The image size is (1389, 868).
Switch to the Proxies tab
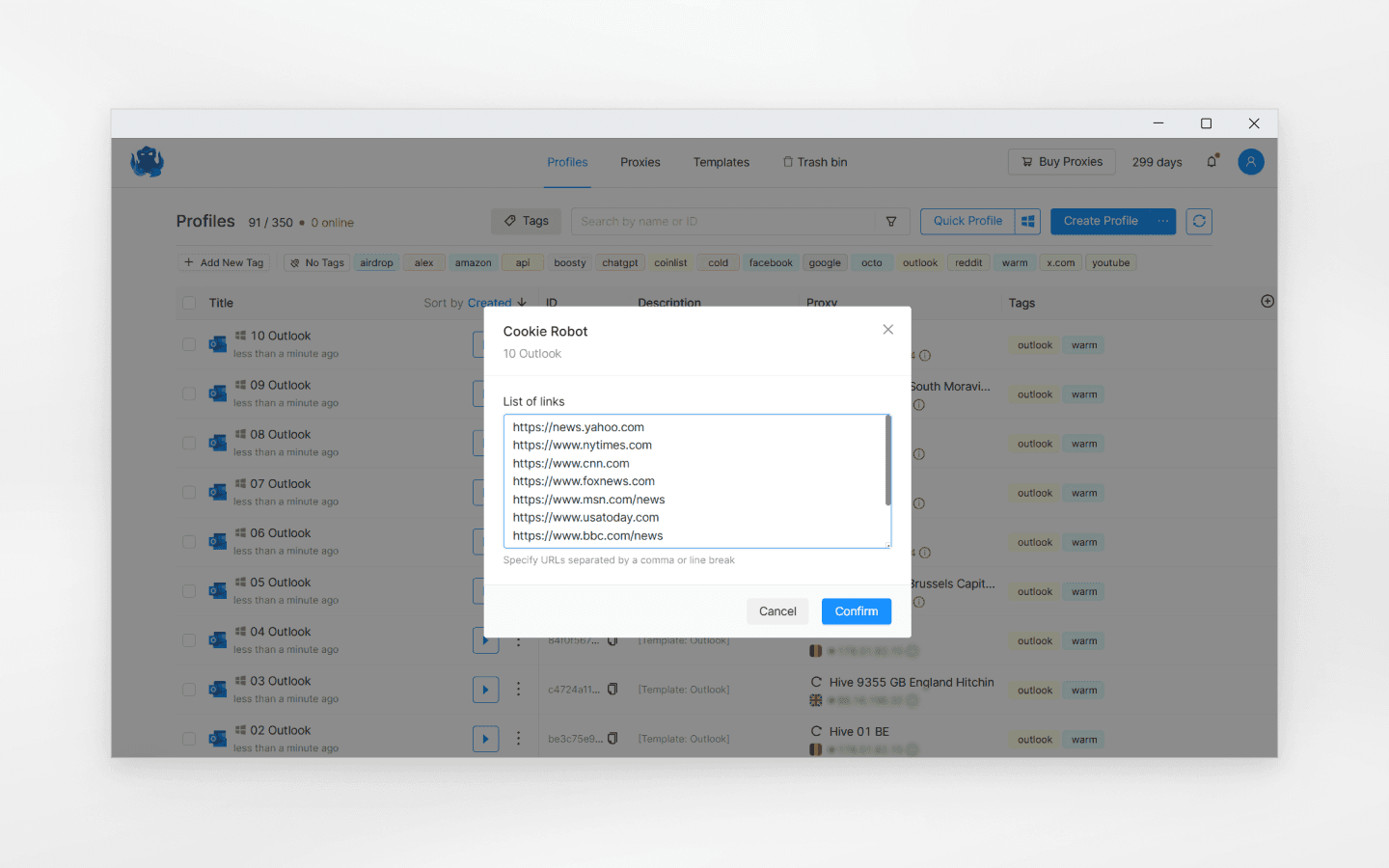640,162
